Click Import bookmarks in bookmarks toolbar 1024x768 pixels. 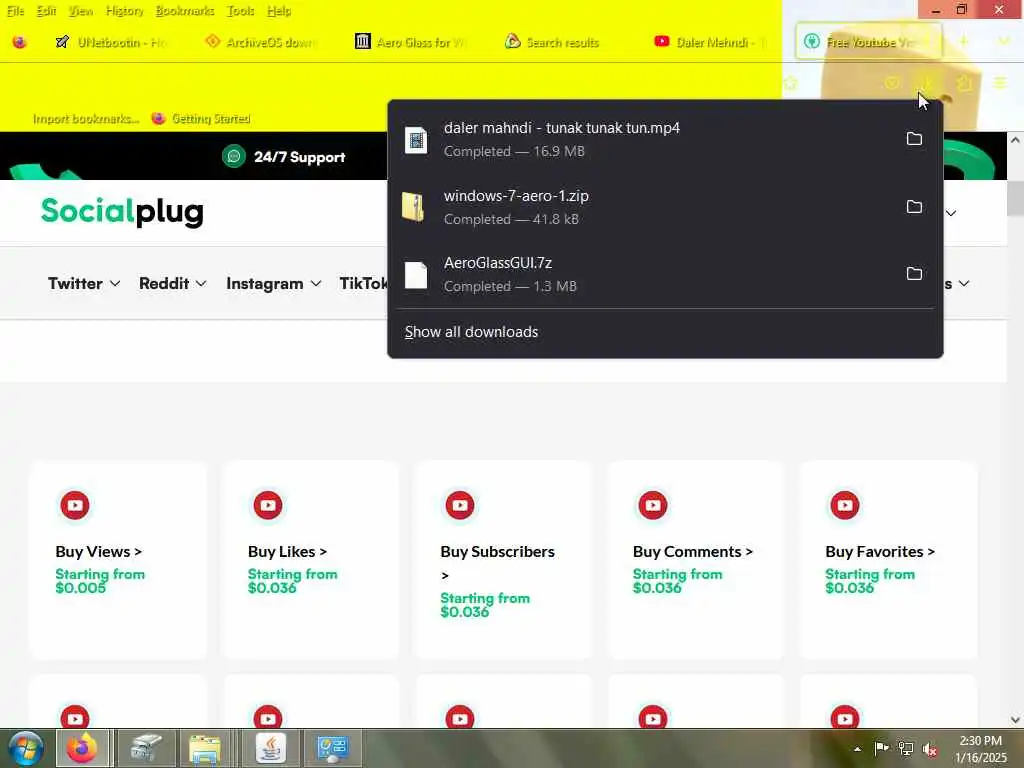pos(86,119)
